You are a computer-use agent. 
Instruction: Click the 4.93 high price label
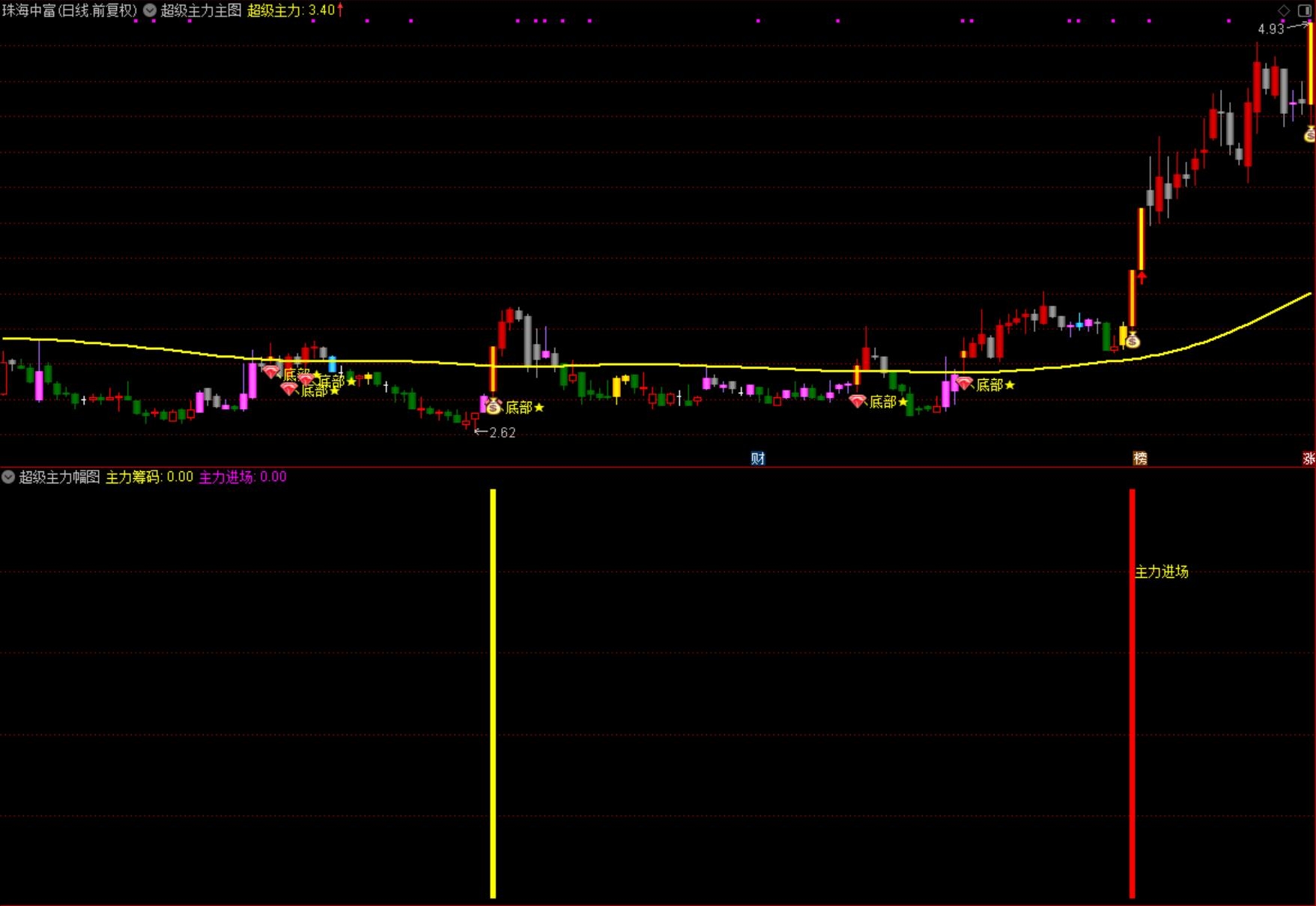[1271, 29]
